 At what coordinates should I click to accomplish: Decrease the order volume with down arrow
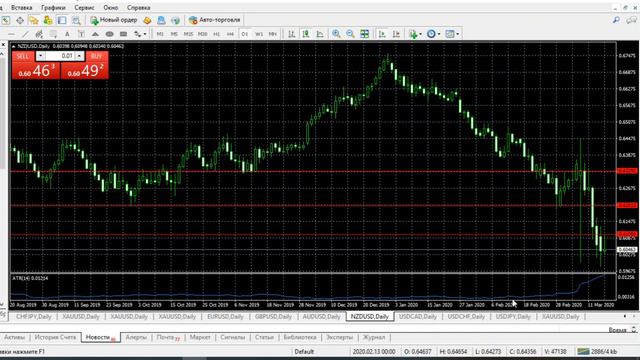click(x=40, y=56)
